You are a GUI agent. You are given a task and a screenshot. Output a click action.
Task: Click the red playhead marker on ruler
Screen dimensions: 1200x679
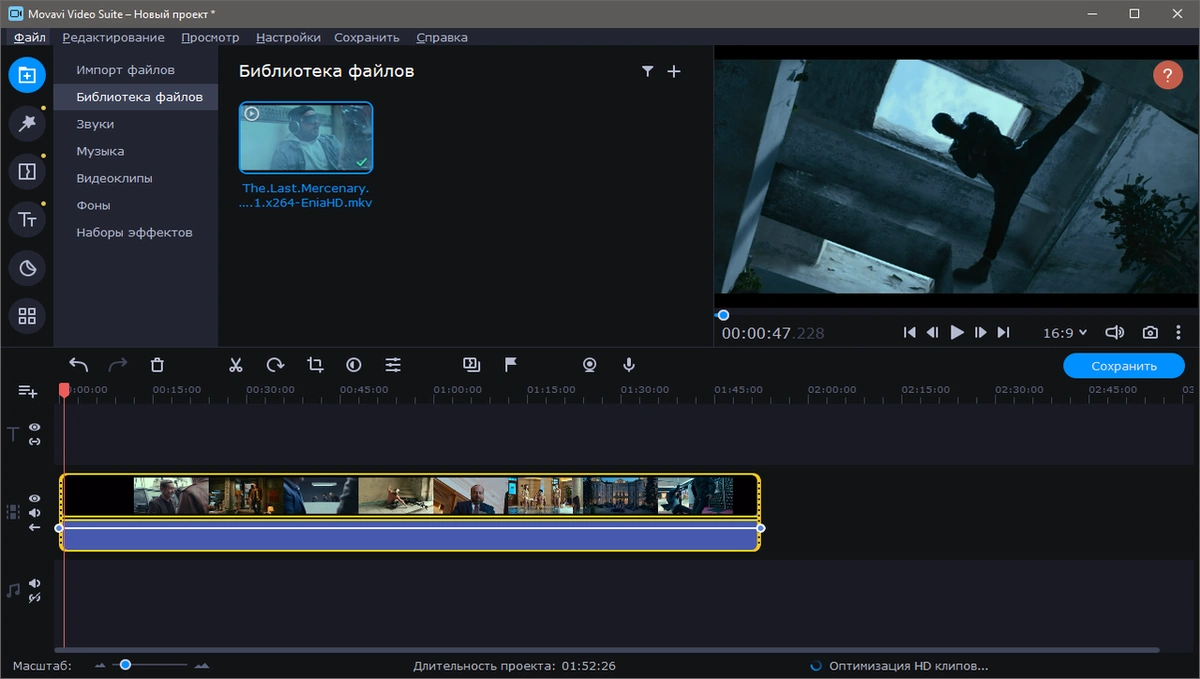pyautogui.click(x=64, y=390)
